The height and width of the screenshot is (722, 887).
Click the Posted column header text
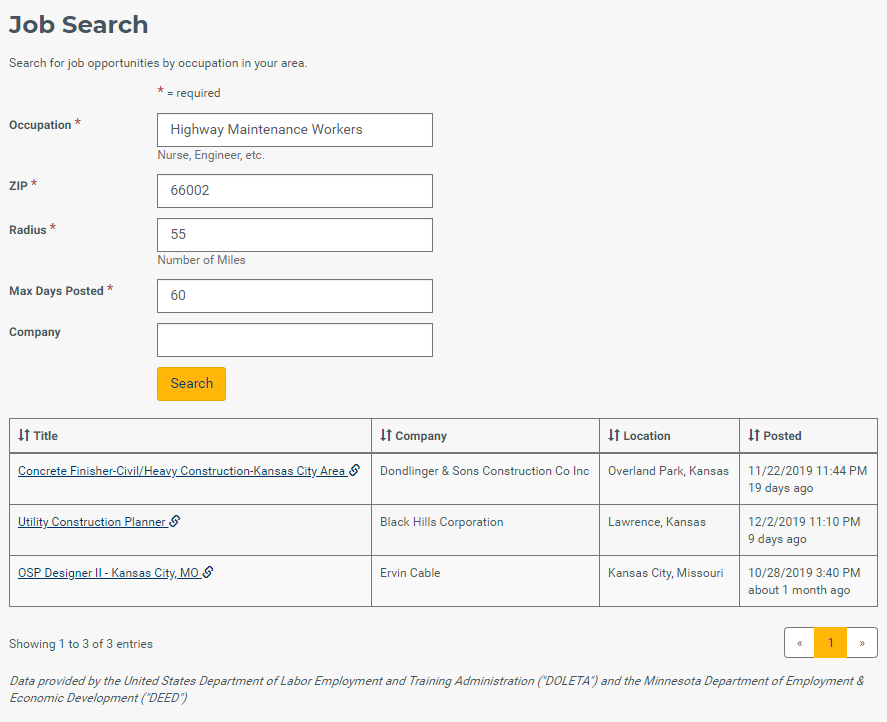(x=782, y=436)
